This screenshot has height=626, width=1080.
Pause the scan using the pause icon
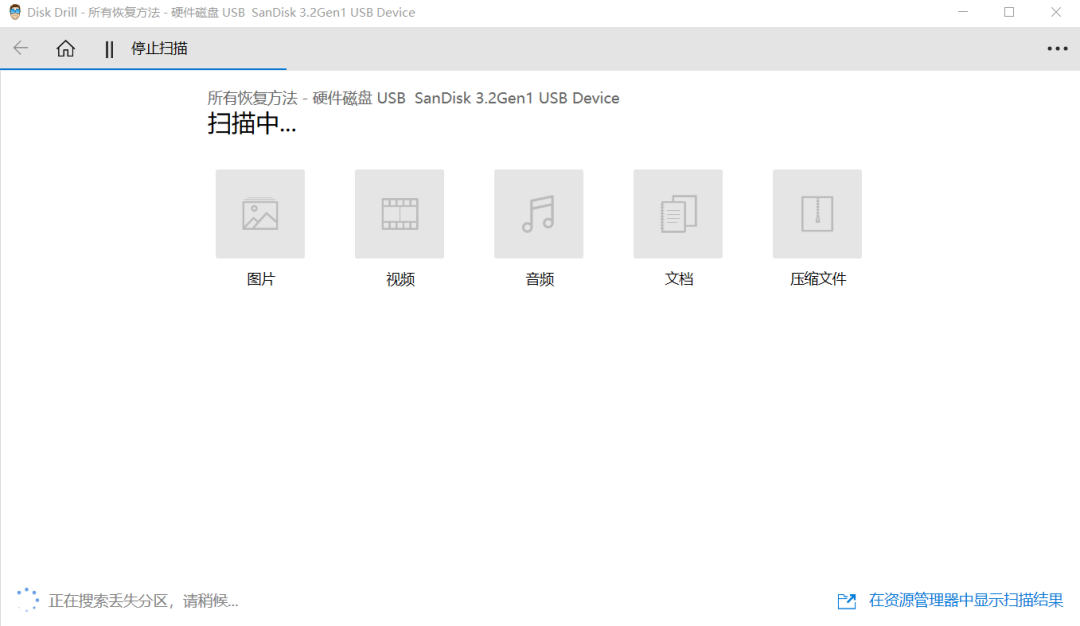(109, 48)
